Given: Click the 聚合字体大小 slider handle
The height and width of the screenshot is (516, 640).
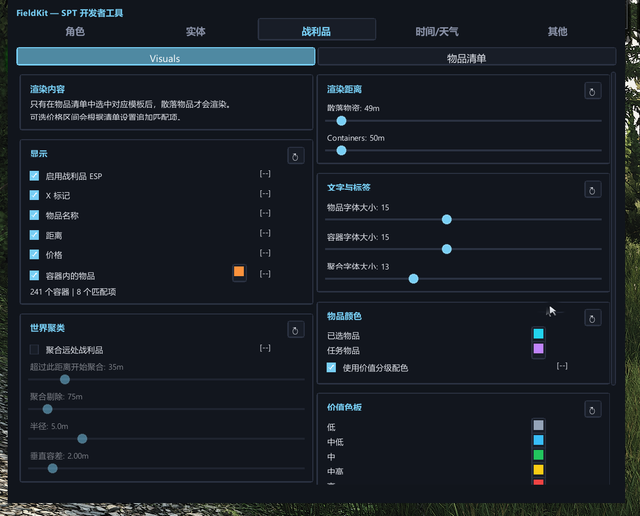Looking at the screenshot, I should (x=413, y=279).
